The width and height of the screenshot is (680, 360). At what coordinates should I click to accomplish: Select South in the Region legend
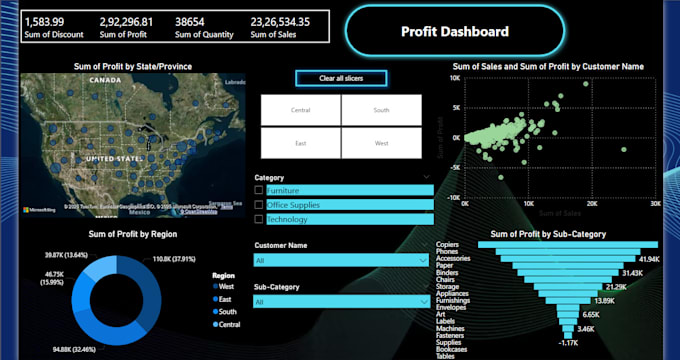(224, 312)
